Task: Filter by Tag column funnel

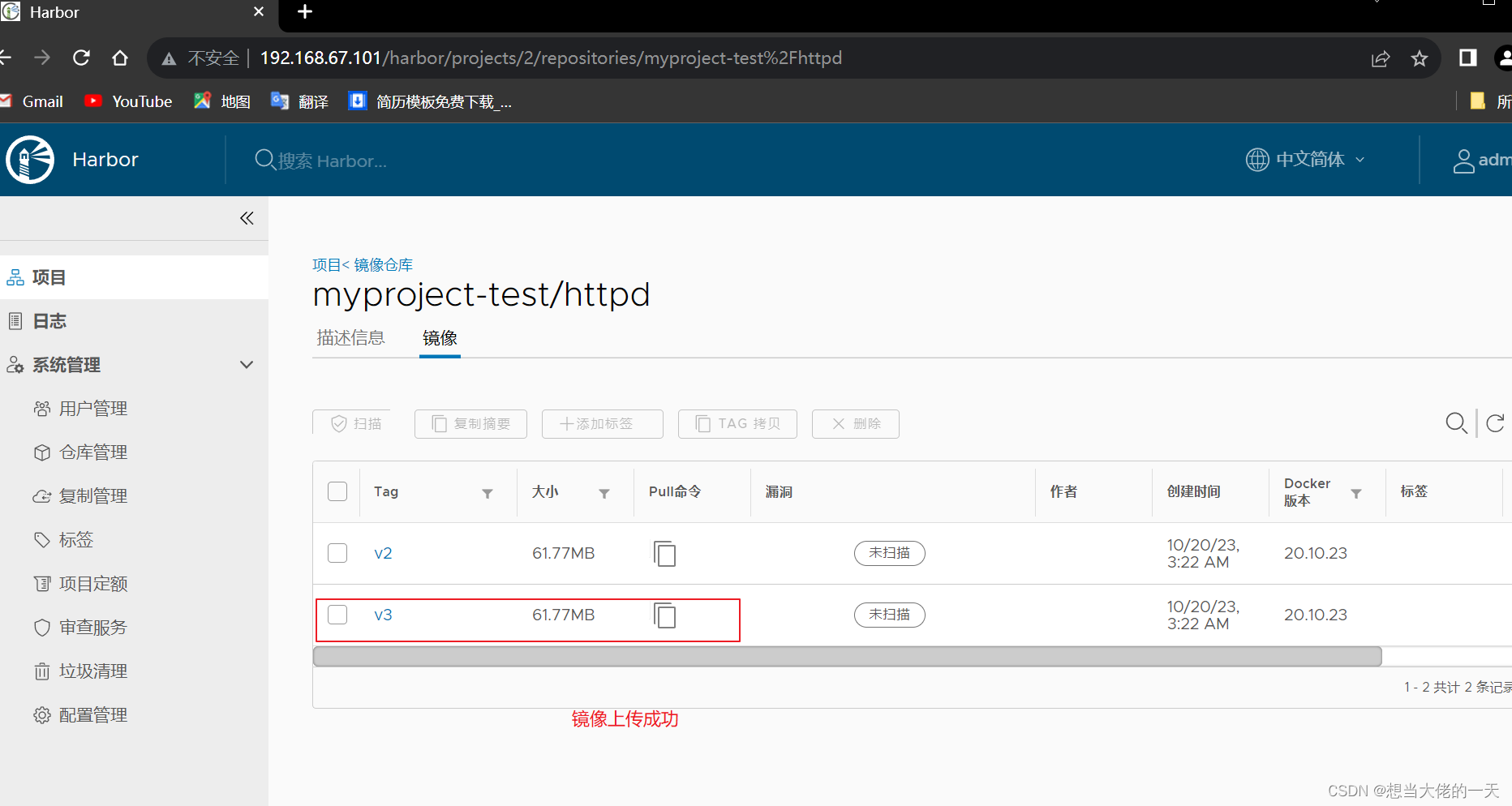Action: (488, 493)
